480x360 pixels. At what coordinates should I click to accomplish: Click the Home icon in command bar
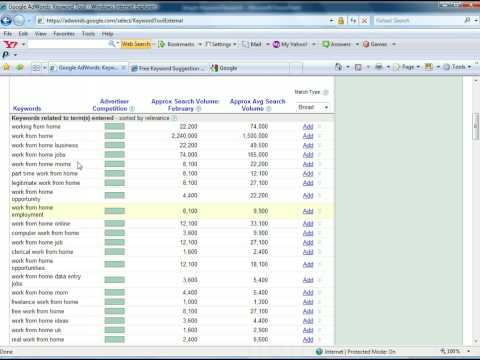click(x=338, y=67)
